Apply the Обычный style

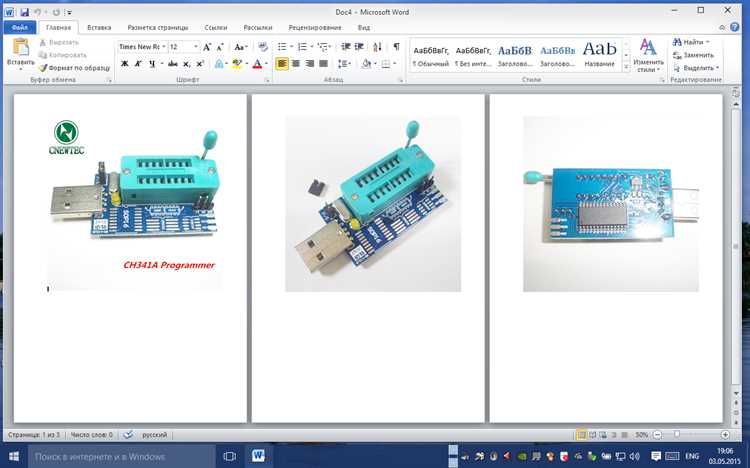(430, 56)
